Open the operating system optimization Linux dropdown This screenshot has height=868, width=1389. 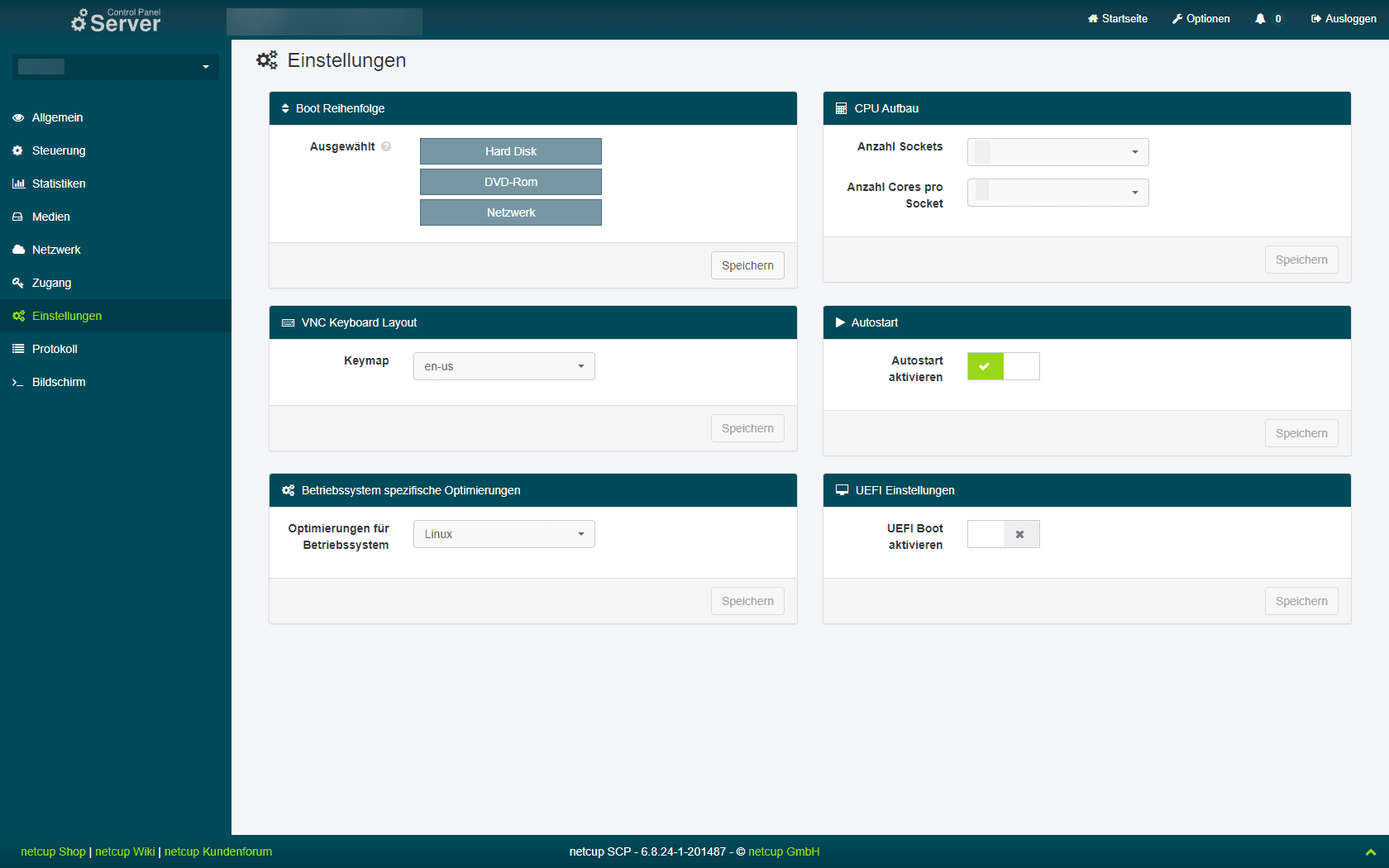pyautogui.click(x=504, y=534)
